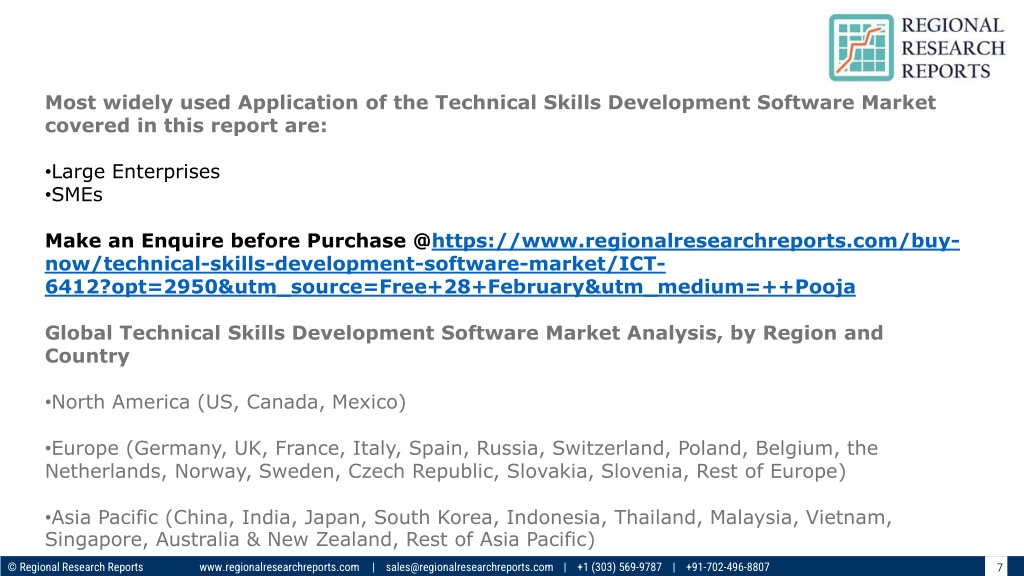Select the '+91-702-496-8807' phone number
This screenshot has width=1024, height=576.
pos(728,567)
